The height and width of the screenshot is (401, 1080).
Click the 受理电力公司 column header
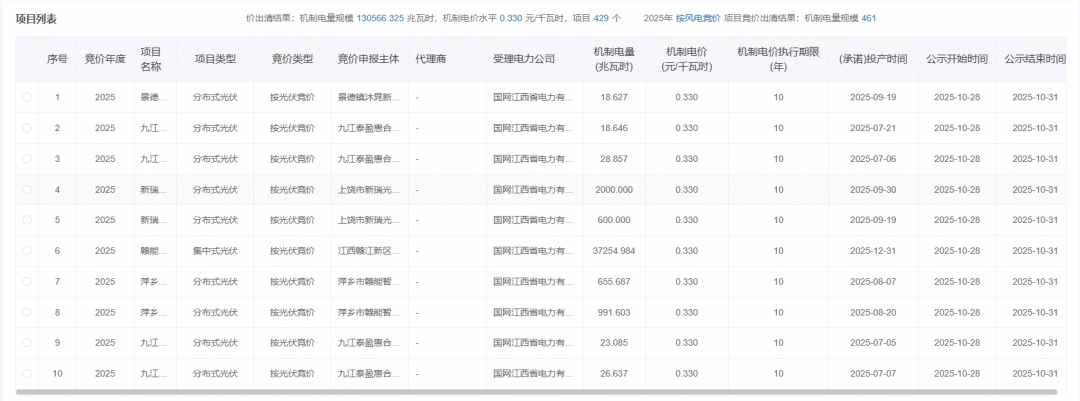click(524, 59)
